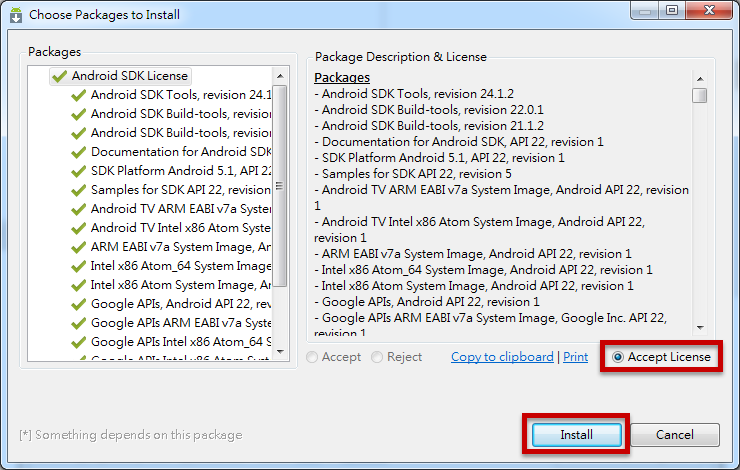
Task: Click text 'Android SDK Tools, revision 24.1.2'
Action: 418,94
